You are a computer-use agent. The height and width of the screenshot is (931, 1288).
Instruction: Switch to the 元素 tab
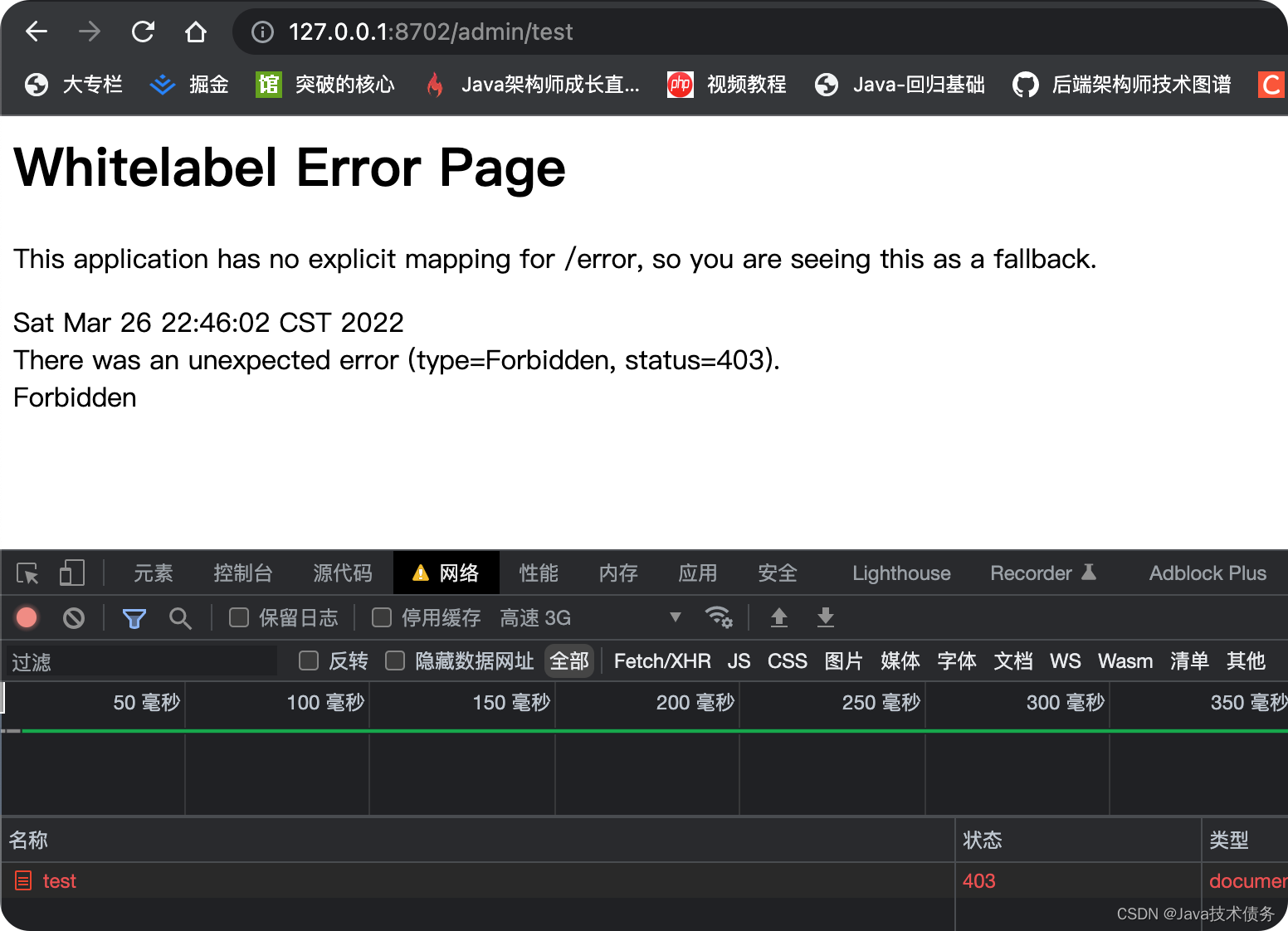pyautogui.click(x=154, y=573)
